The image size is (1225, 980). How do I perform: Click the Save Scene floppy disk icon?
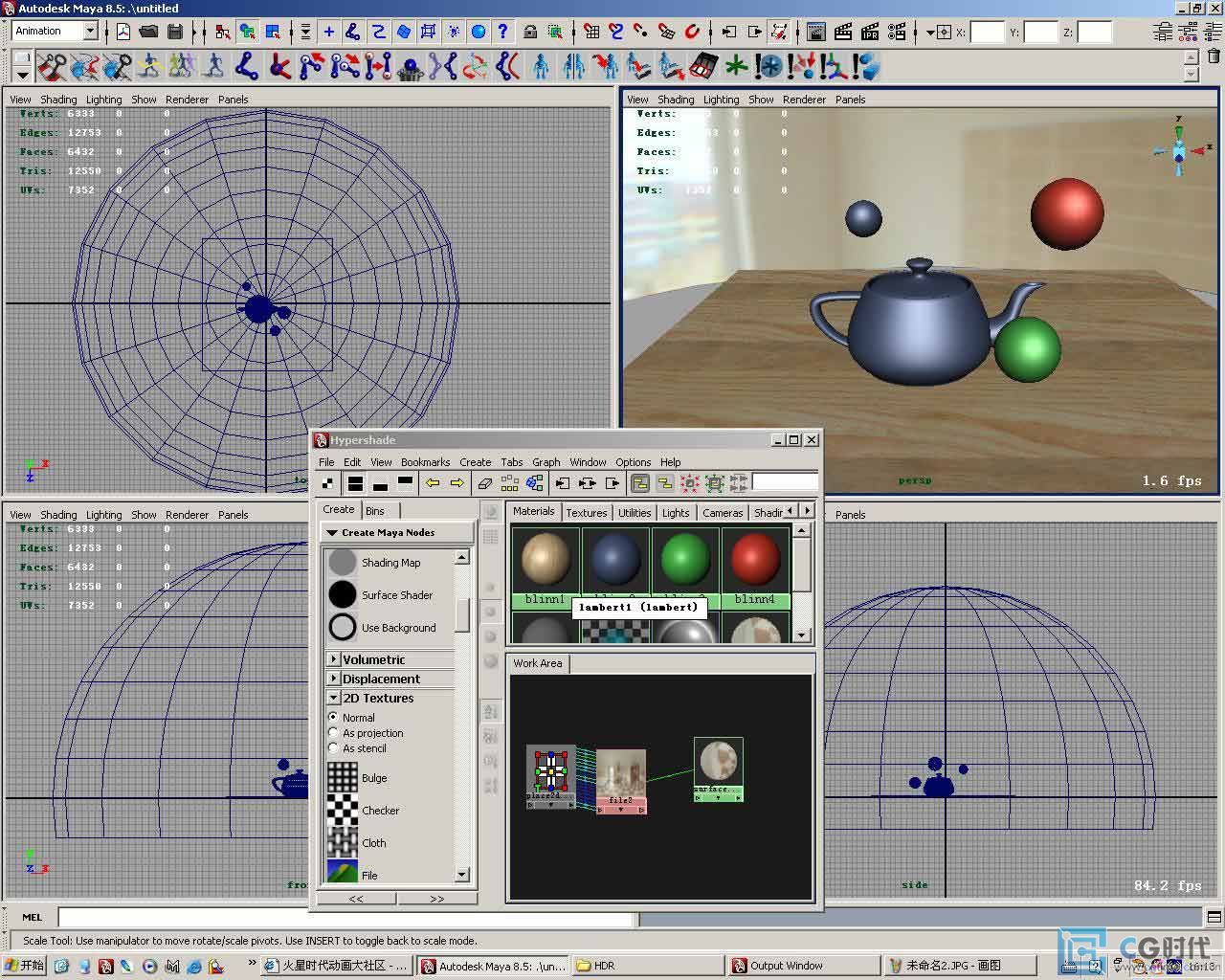point(174,32)
